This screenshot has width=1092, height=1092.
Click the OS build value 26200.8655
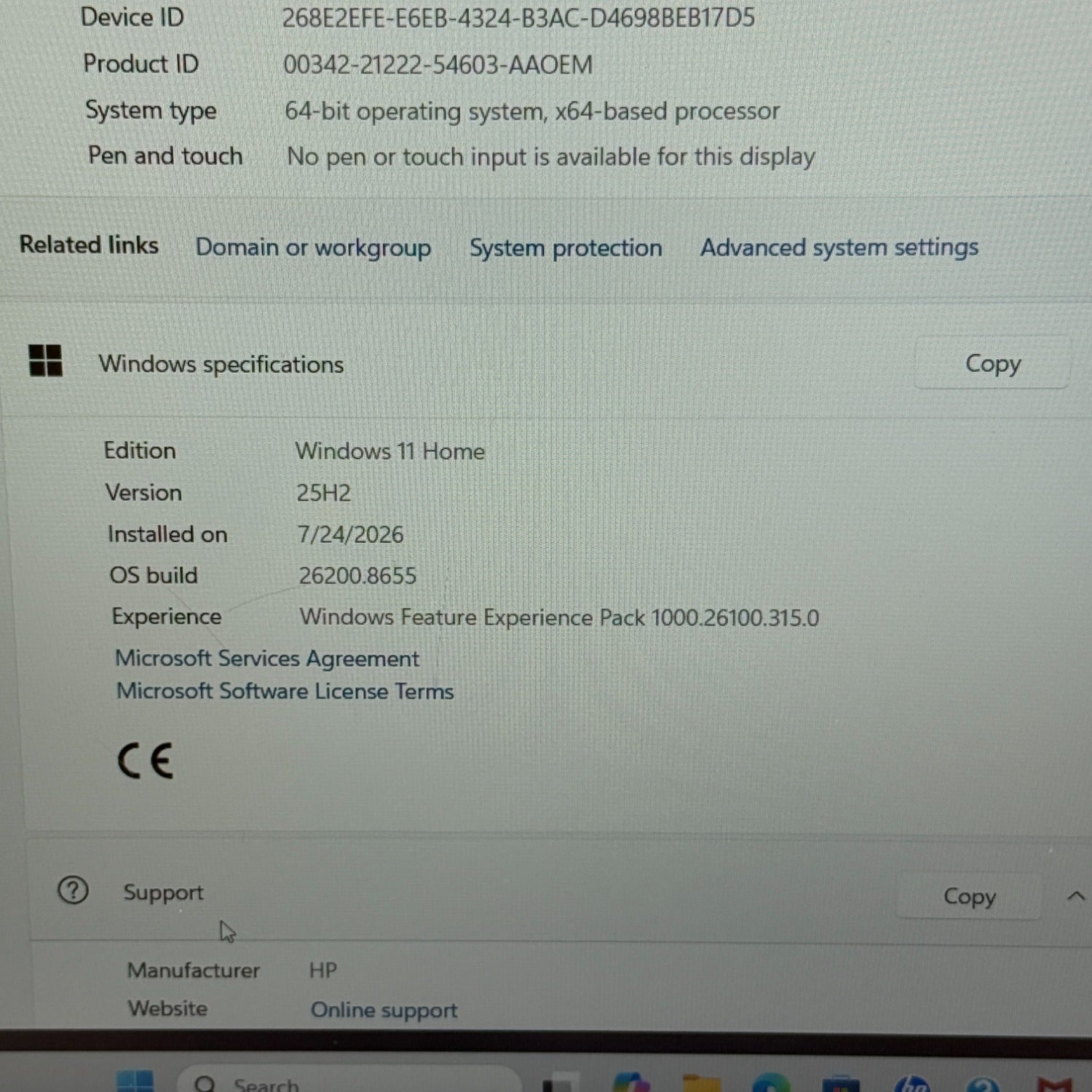[x=357, y=576]
